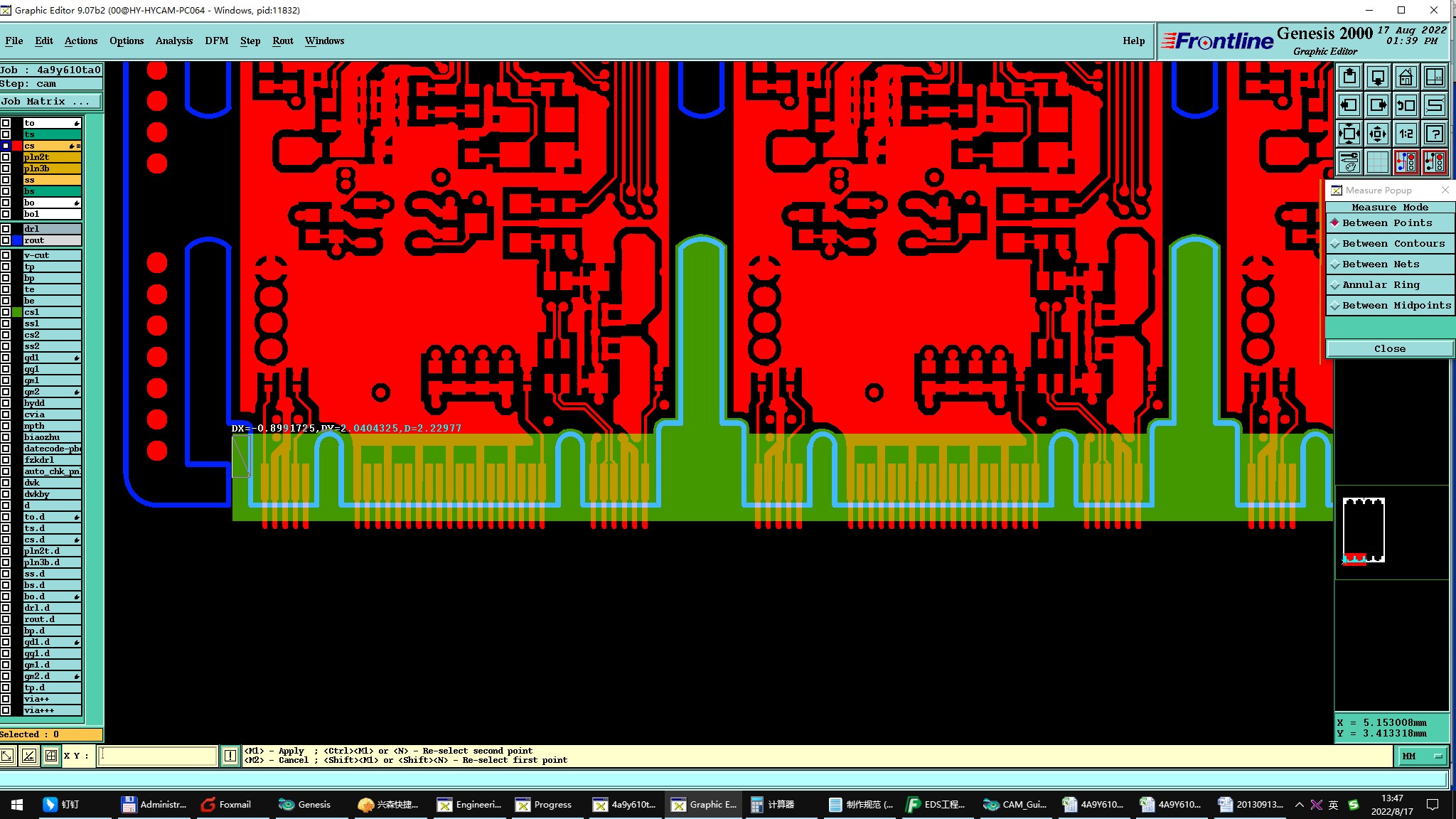Screen dimensions: 1456x819
Task: Open Genesis from the Windows taskbar
Action: [305, 805]
